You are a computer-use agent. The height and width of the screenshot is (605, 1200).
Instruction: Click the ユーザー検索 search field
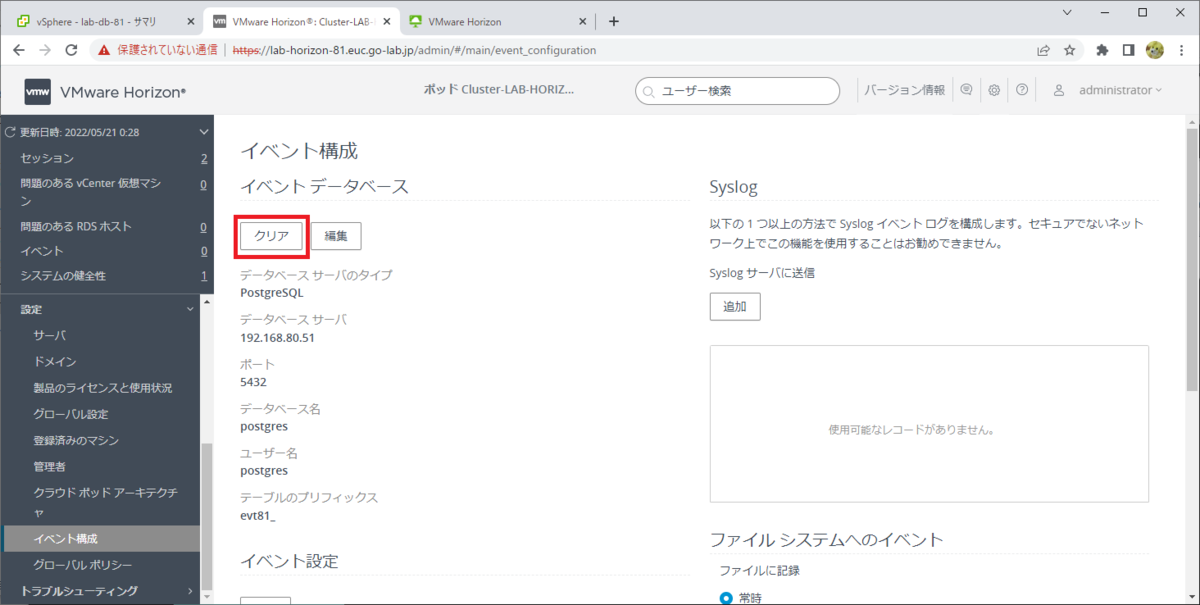737,90
